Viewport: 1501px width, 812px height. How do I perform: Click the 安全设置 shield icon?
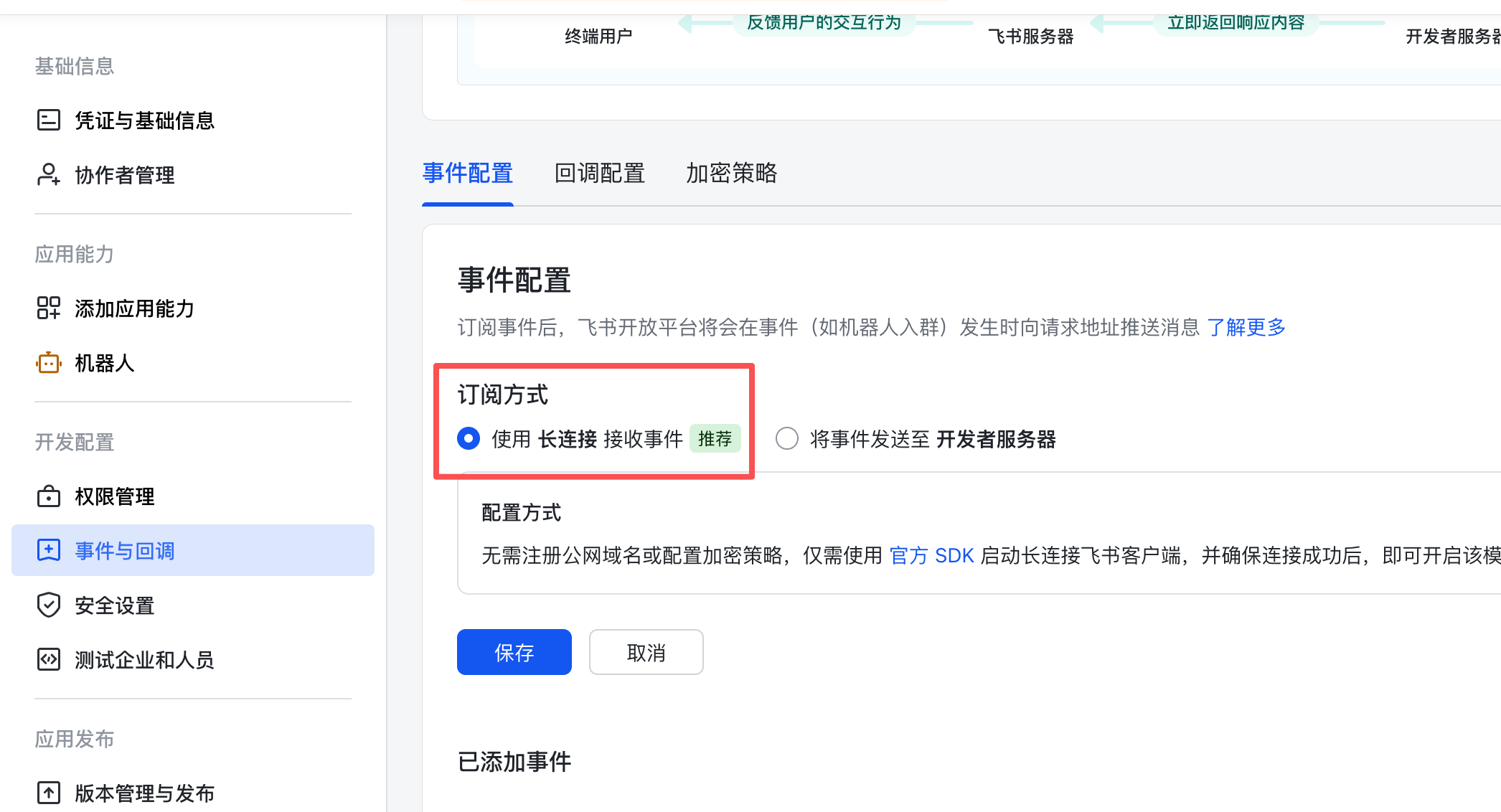(x=48, y=605)
